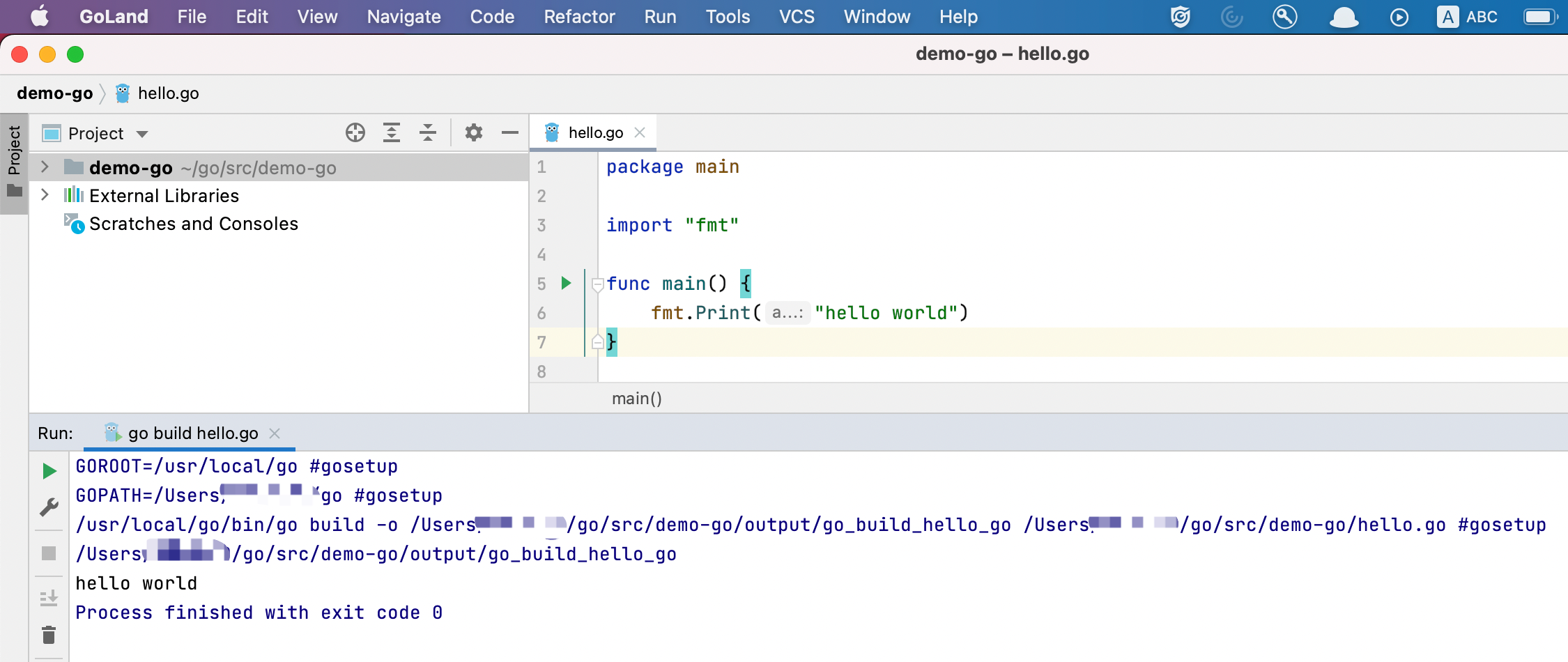Clear console with the trash icon
The height and width of the screenshot is (662, 1568).
49,635
